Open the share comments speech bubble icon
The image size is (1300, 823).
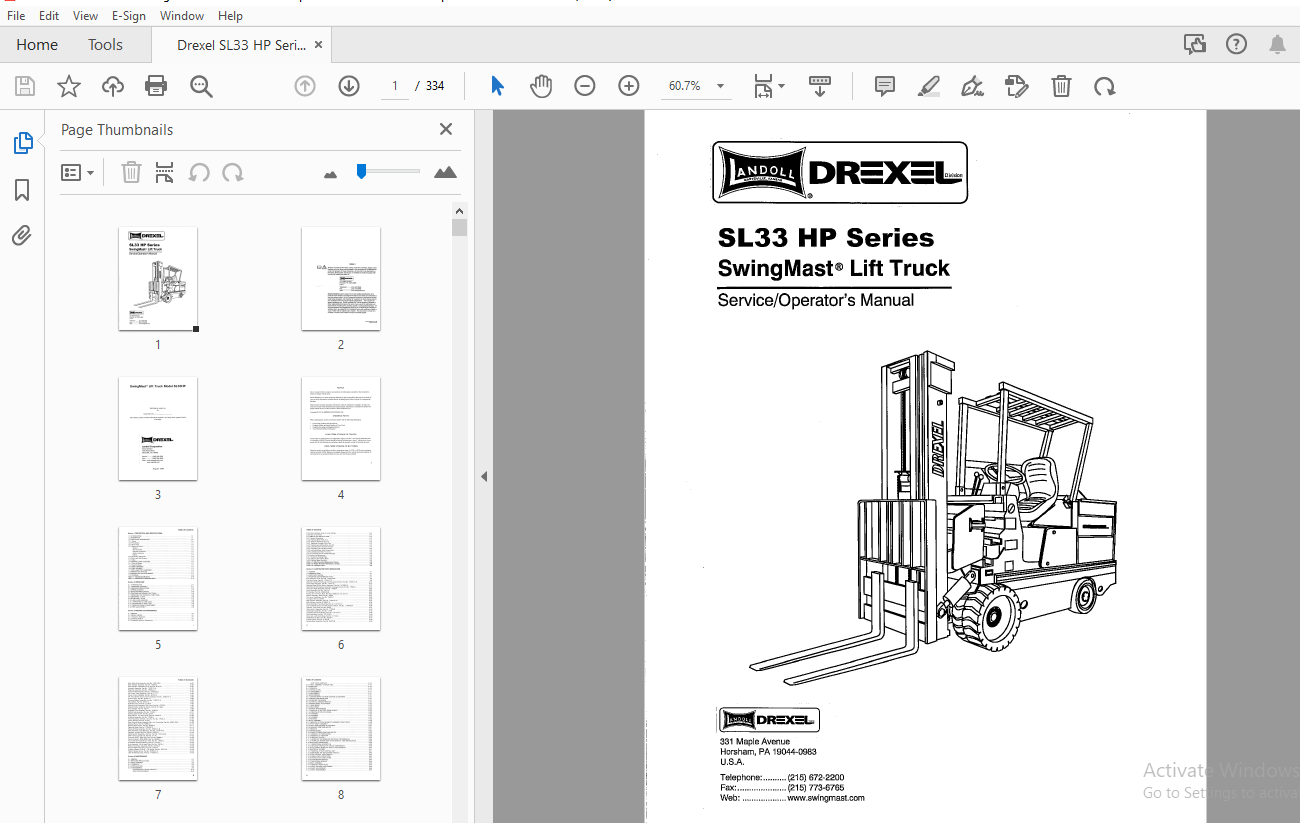[1194, 44]
